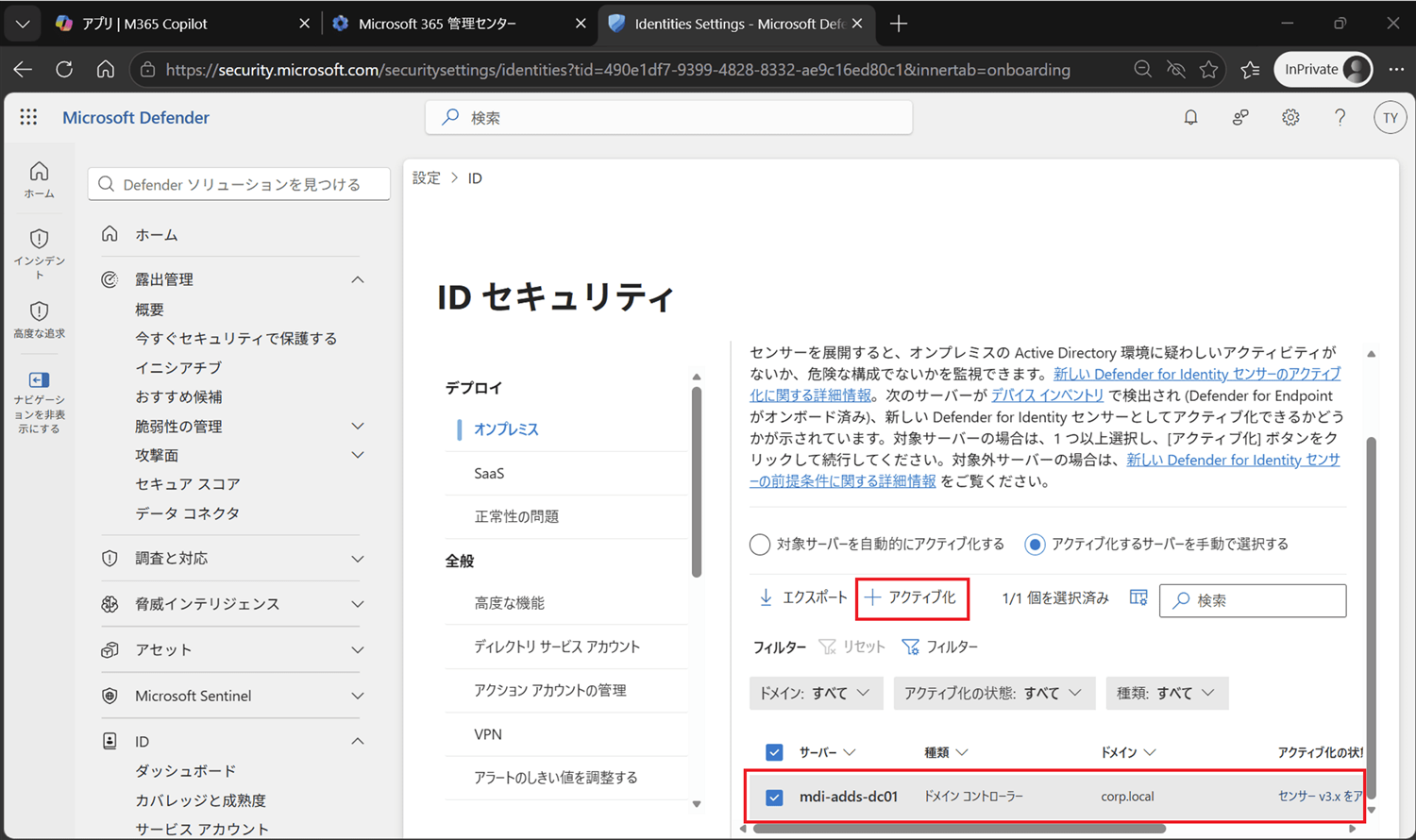Click the tracking prevention eye icon

(x=1175, y=69)
